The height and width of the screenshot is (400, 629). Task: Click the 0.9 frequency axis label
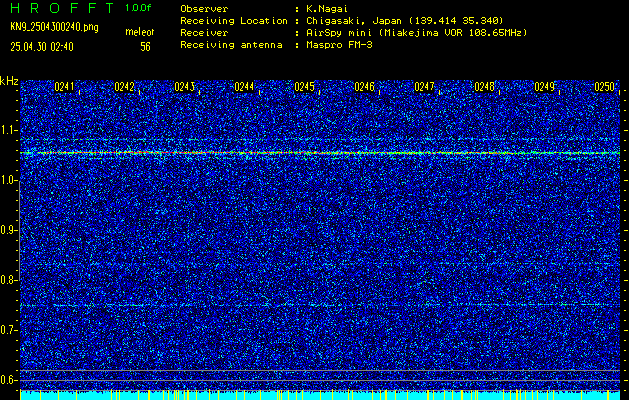[8, 230]
